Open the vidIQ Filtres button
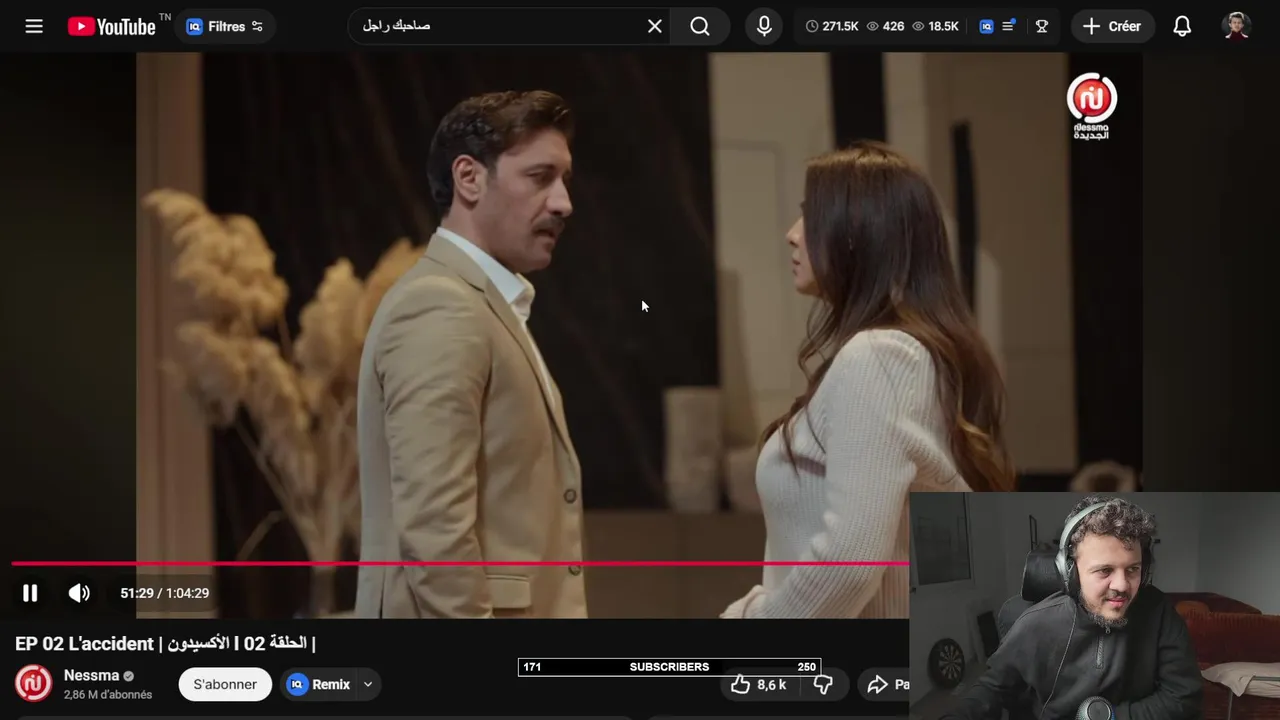The height and width of the screenshot is (720, 1280). (x=225, y=26)
